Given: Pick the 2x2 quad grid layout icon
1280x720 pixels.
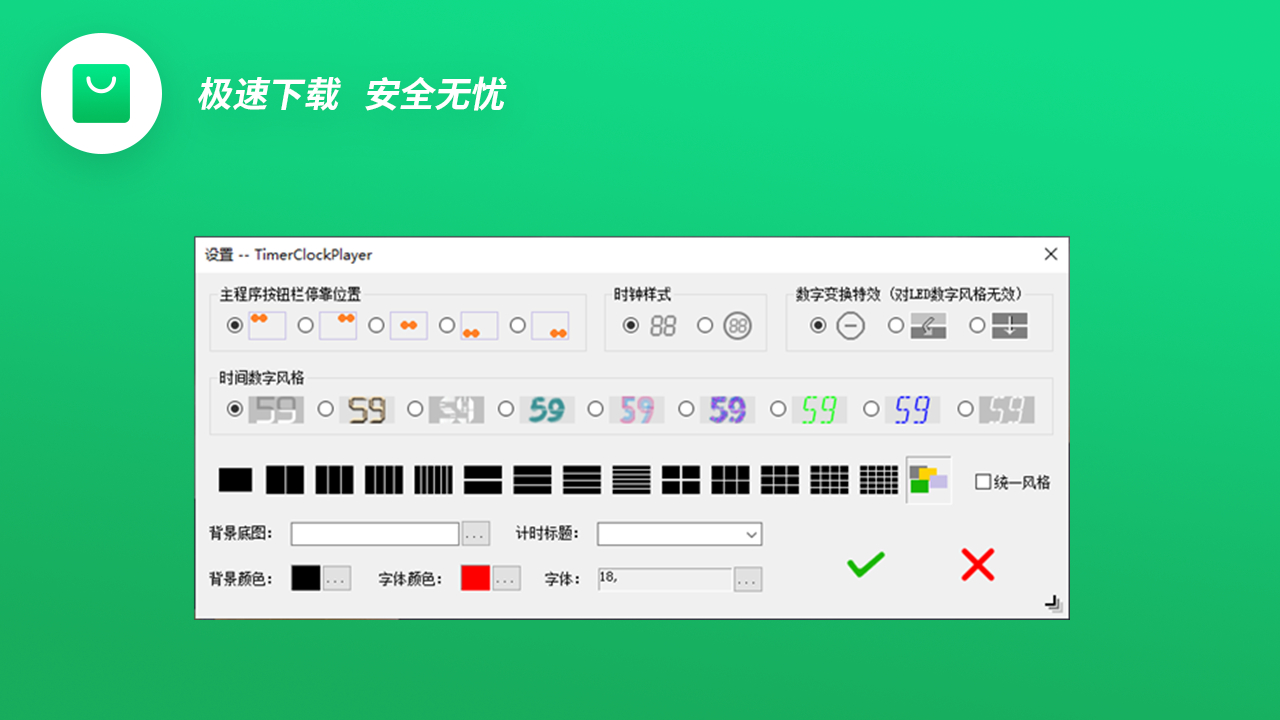Looking at the screenshot, I should pos(679,481).
